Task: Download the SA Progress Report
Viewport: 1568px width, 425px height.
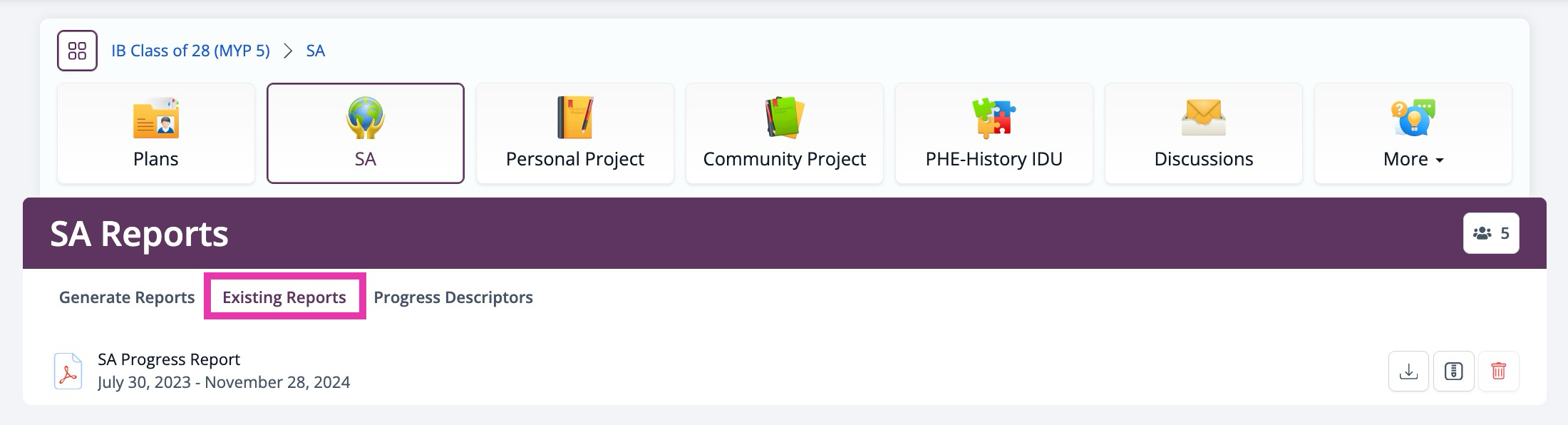Action: click(1408, 372)
